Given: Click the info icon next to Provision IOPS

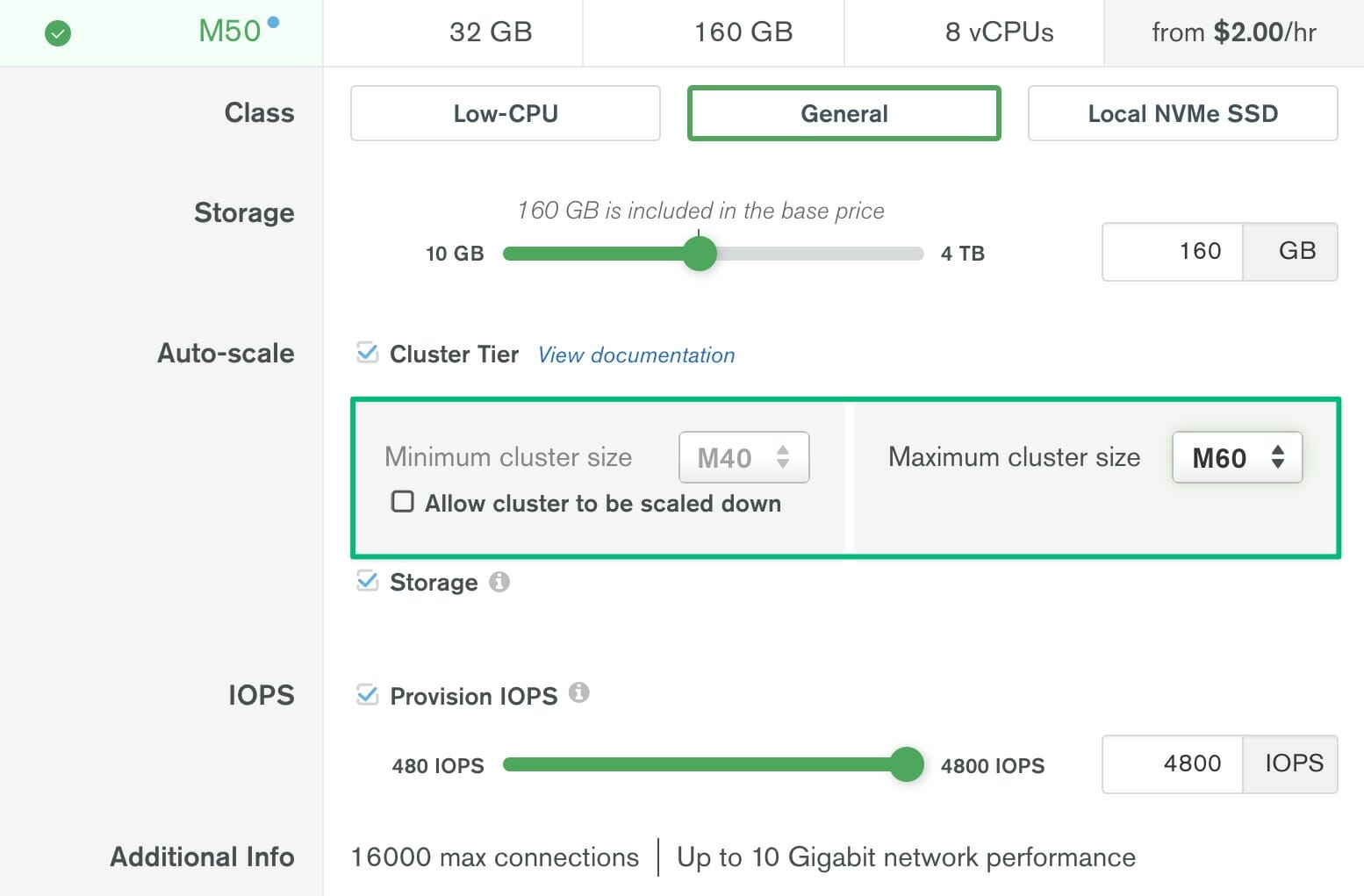Looking at the screenshot, I should (578, 692).
